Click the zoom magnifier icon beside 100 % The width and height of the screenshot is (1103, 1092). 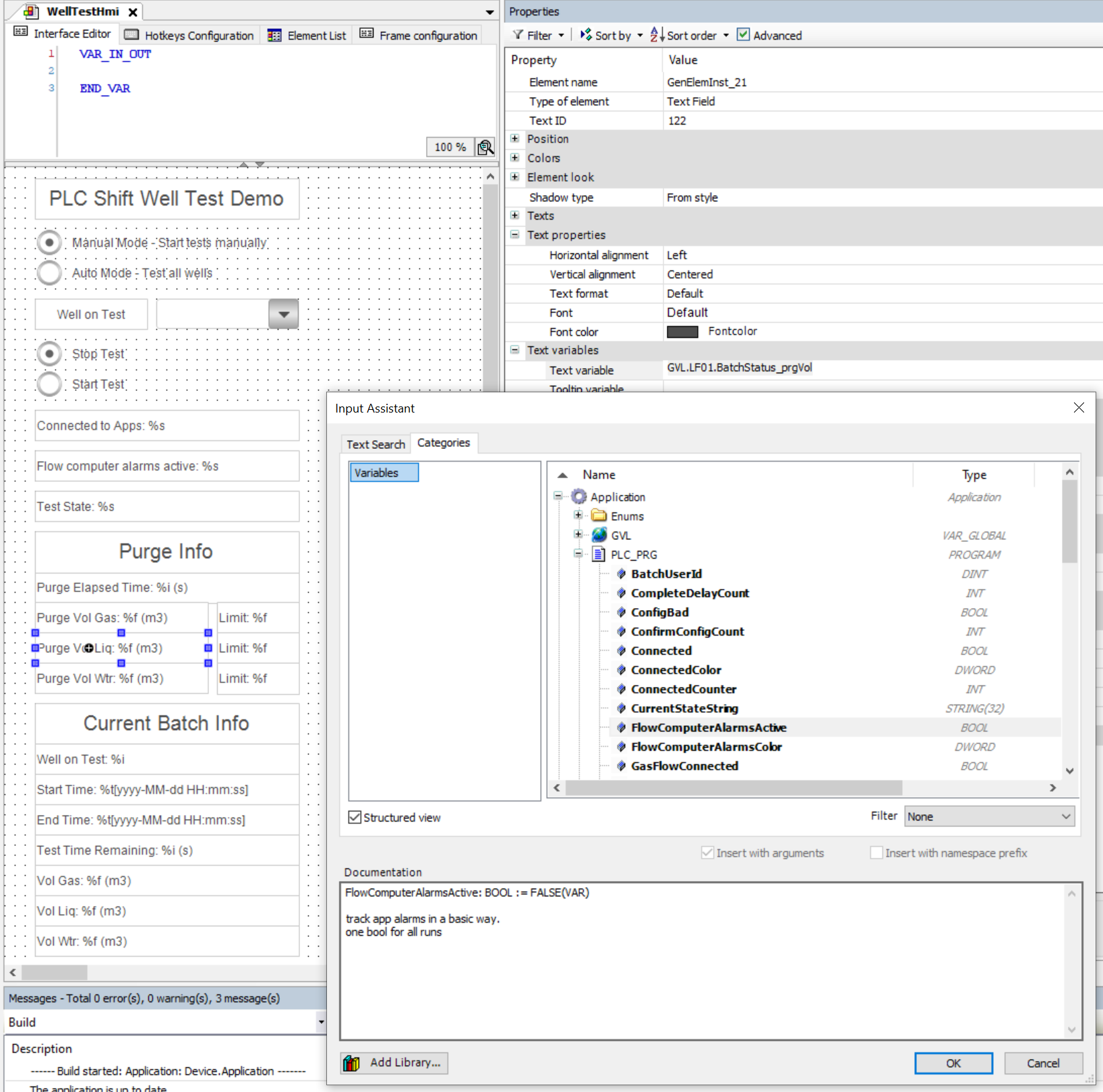[485, 147]
